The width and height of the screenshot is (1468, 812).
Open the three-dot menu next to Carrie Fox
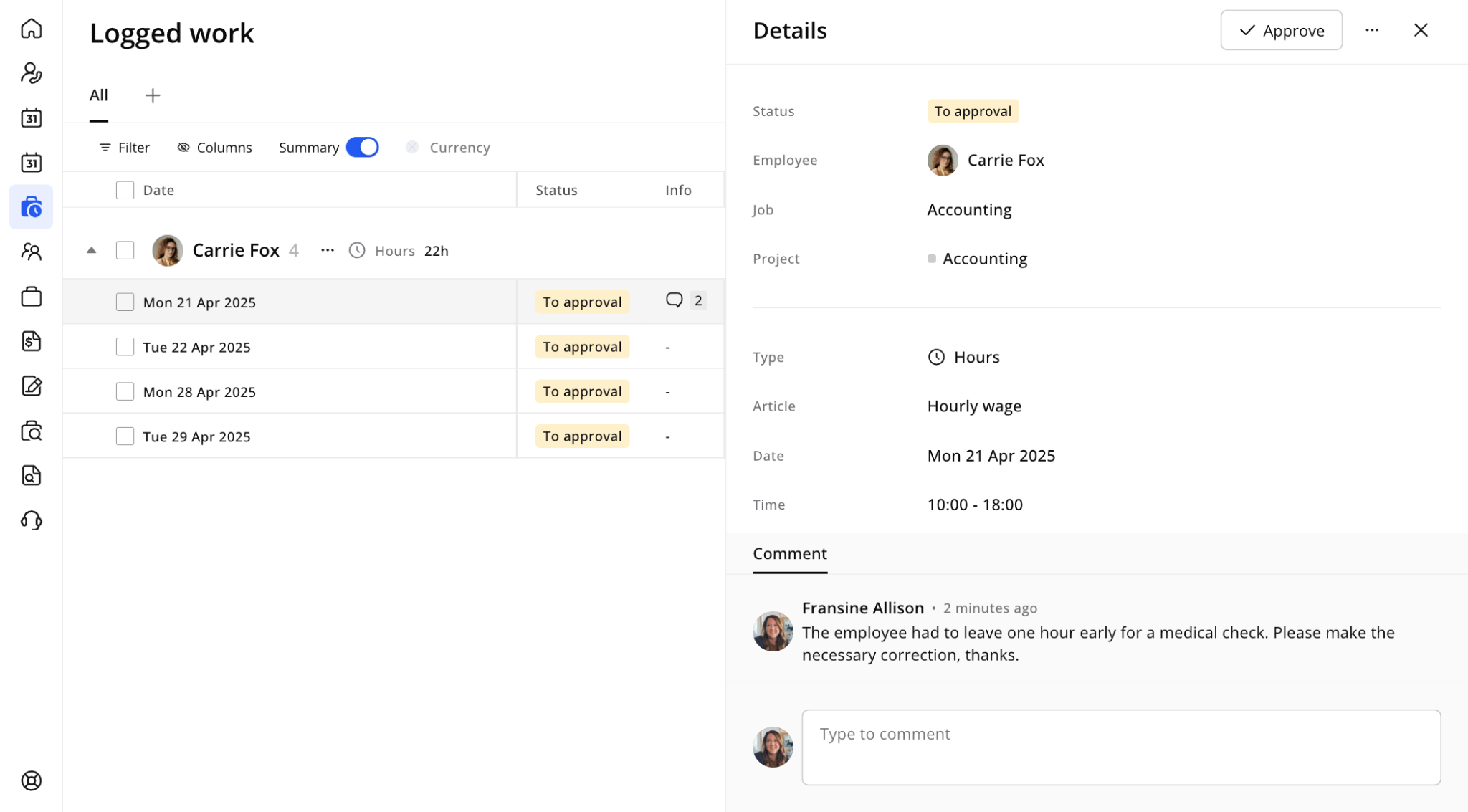pyautogui.click(x=328, y=250)
